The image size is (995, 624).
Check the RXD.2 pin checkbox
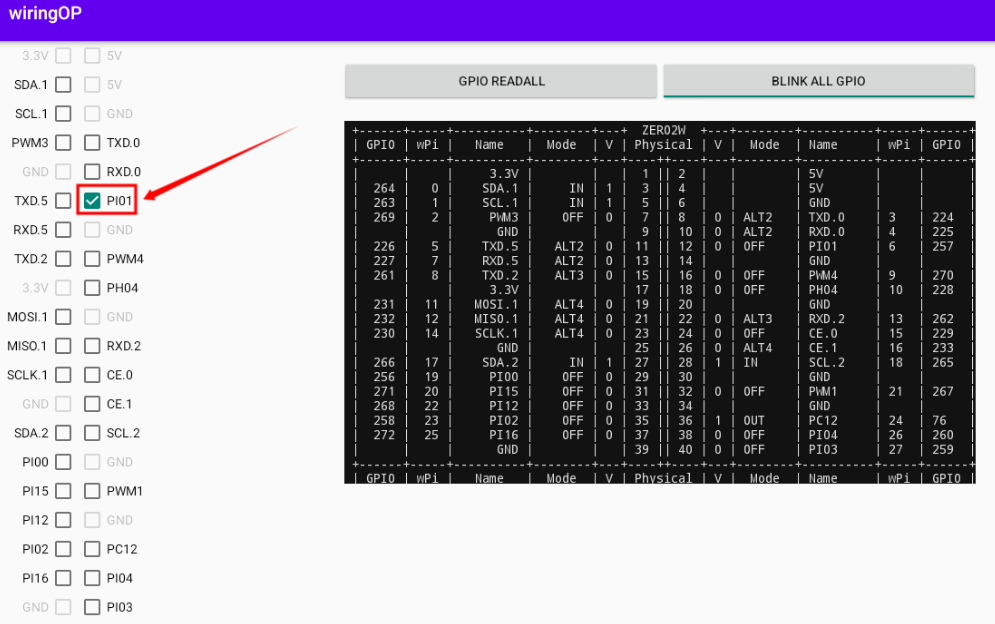[x=92, y=346]
